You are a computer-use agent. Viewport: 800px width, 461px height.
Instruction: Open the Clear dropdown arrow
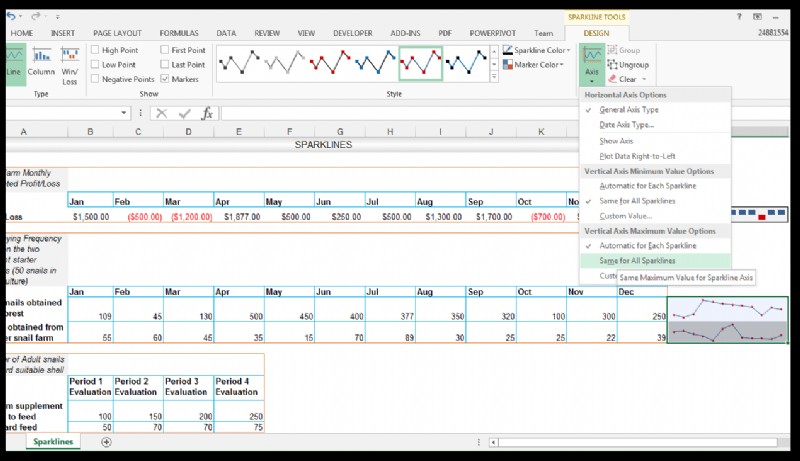645,79
